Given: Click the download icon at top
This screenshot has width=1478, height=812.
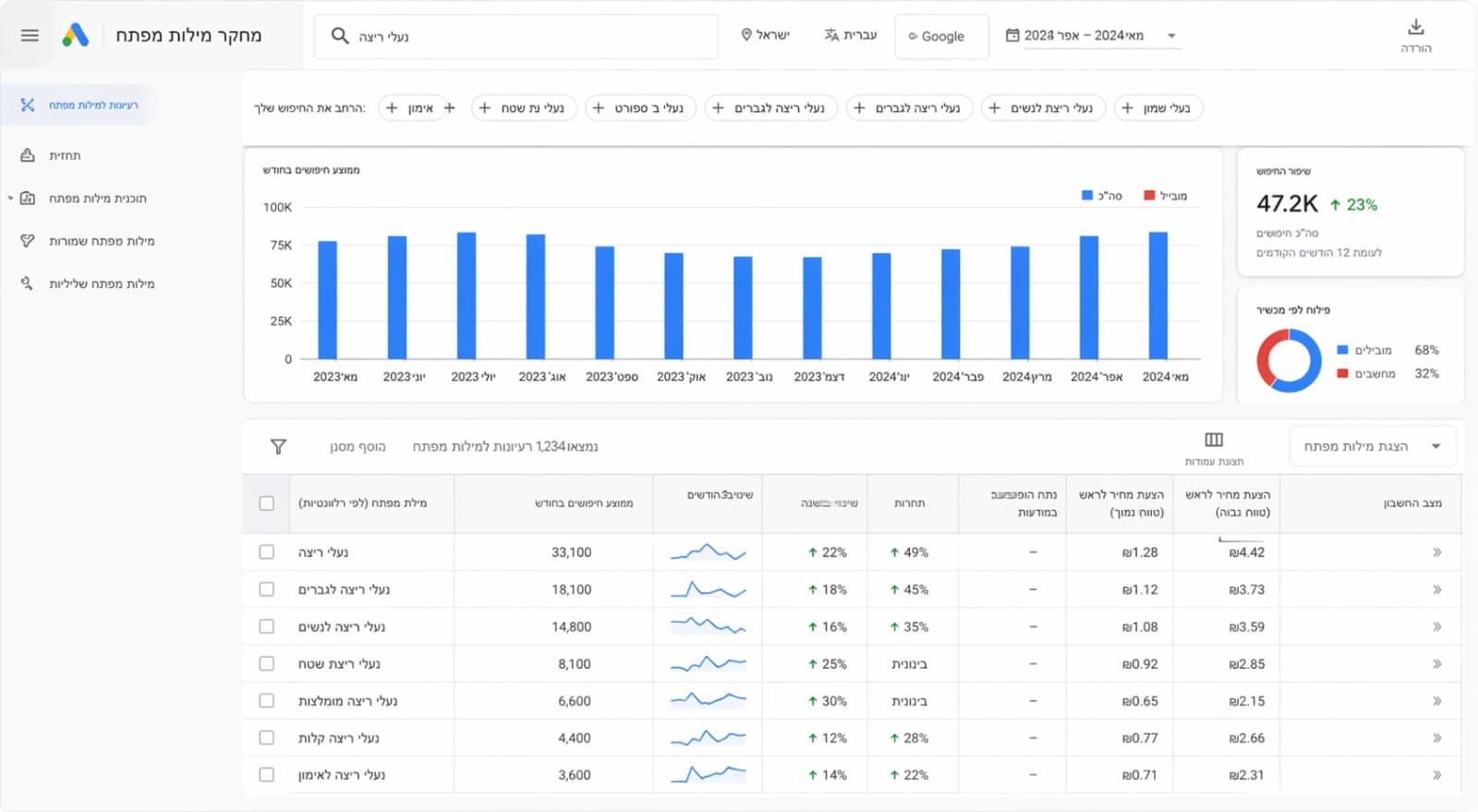Looking at the screenshot, I should pos(1416,27).
